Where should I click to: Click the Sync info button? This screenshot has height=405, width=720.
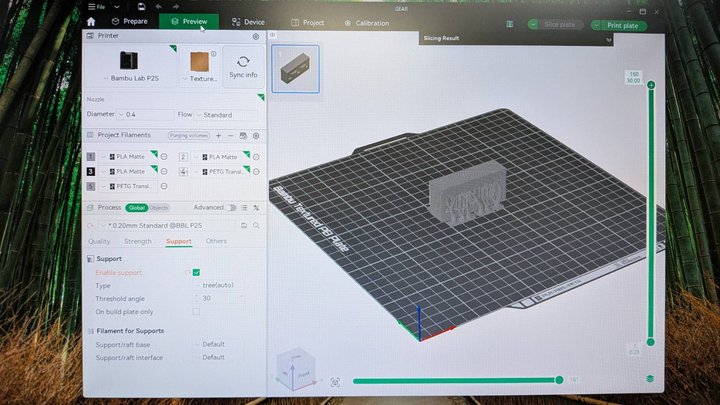tap(243, 67)
